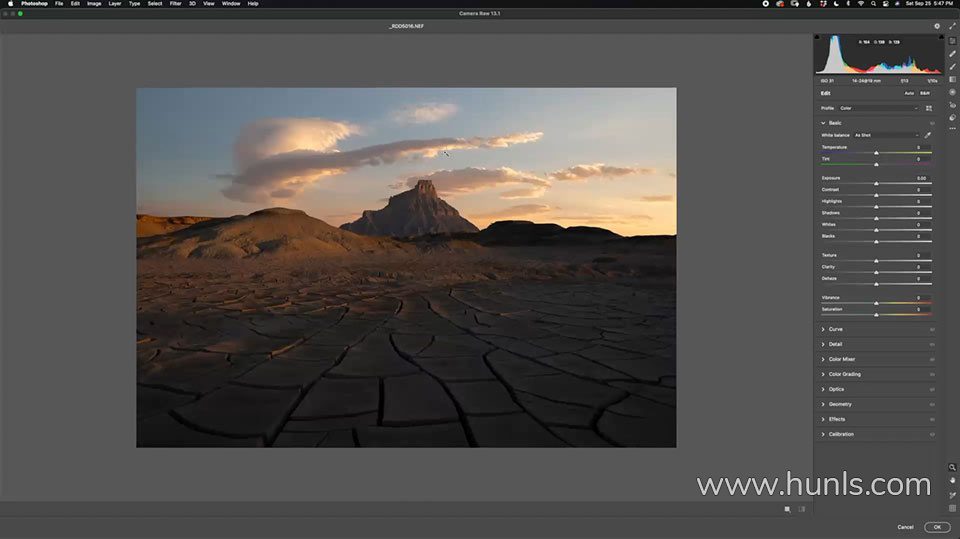Open the Filter menu
Viewport: 960px width, 539px height.
tap(175, 4)
